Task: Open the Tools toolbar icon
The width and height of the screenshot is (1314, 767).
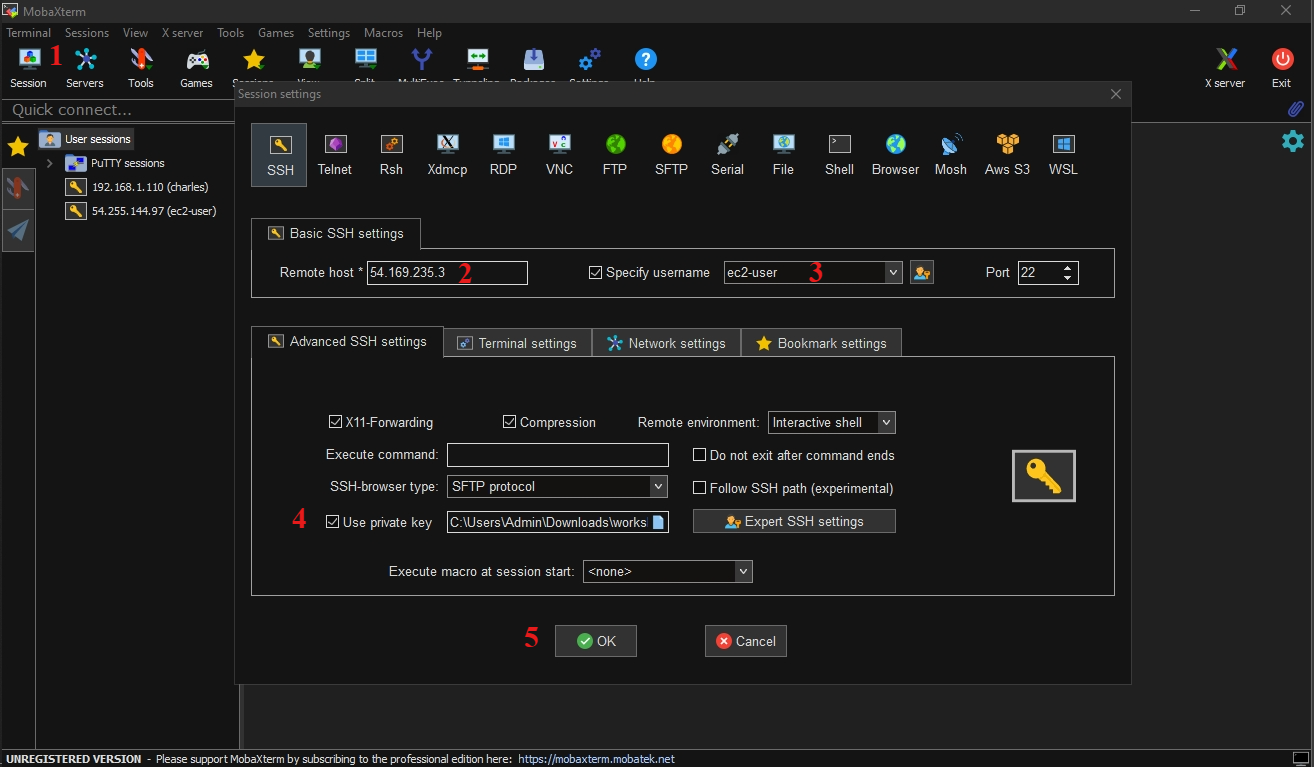Action: [141, 67]
